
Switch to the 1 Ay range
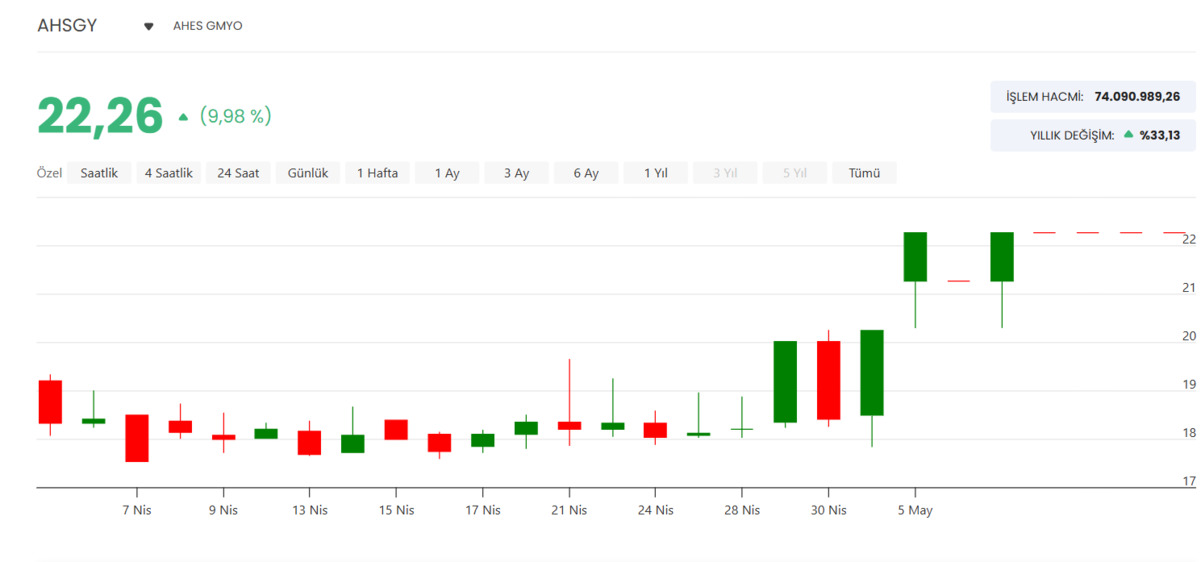pyautogui.click(x=447, y=173)
